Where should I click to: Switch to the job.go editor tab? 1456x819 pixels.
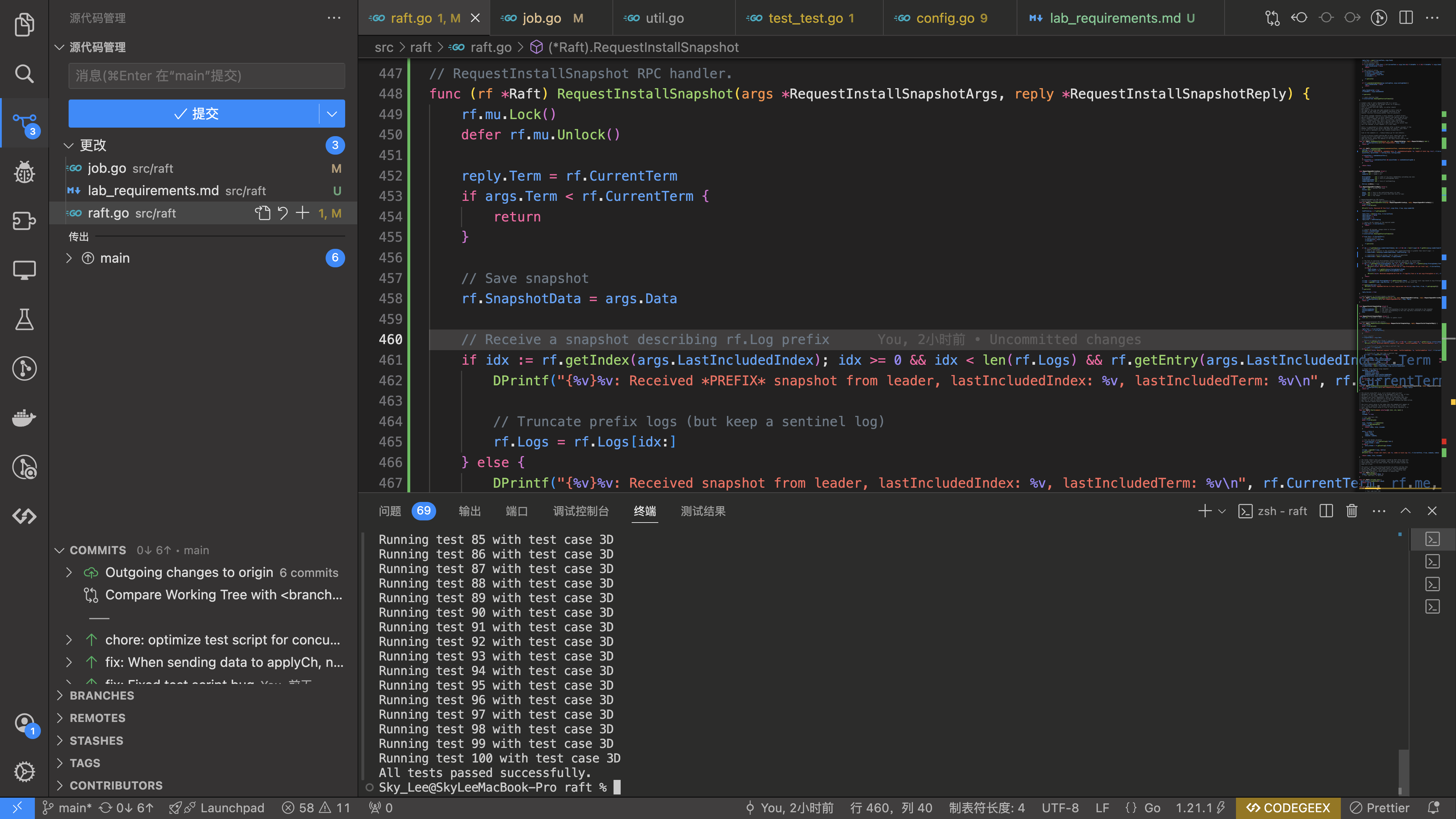pos(541,18)
